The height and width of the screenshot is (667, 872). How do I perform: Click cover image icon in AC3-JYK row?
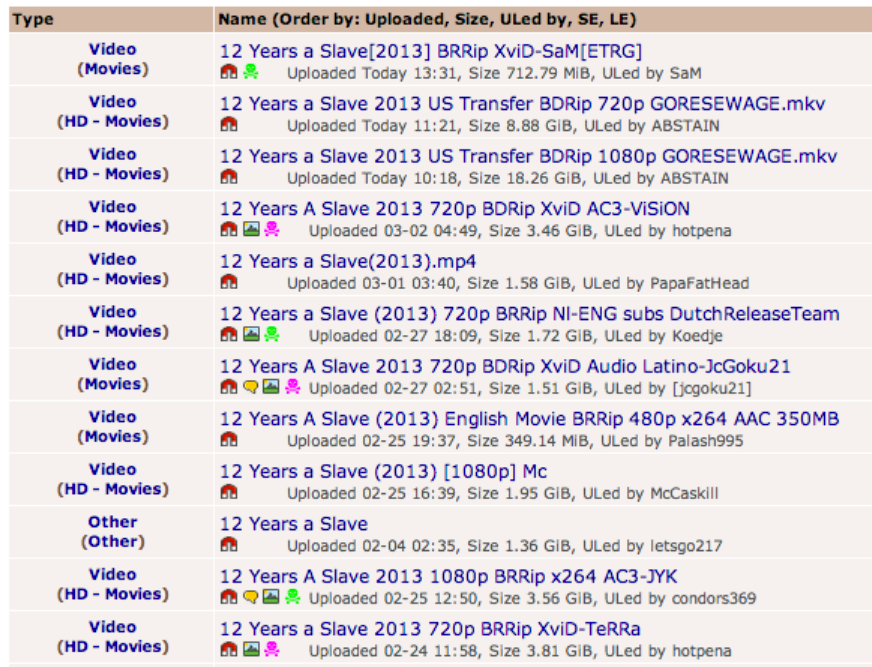tap(271, 597)
